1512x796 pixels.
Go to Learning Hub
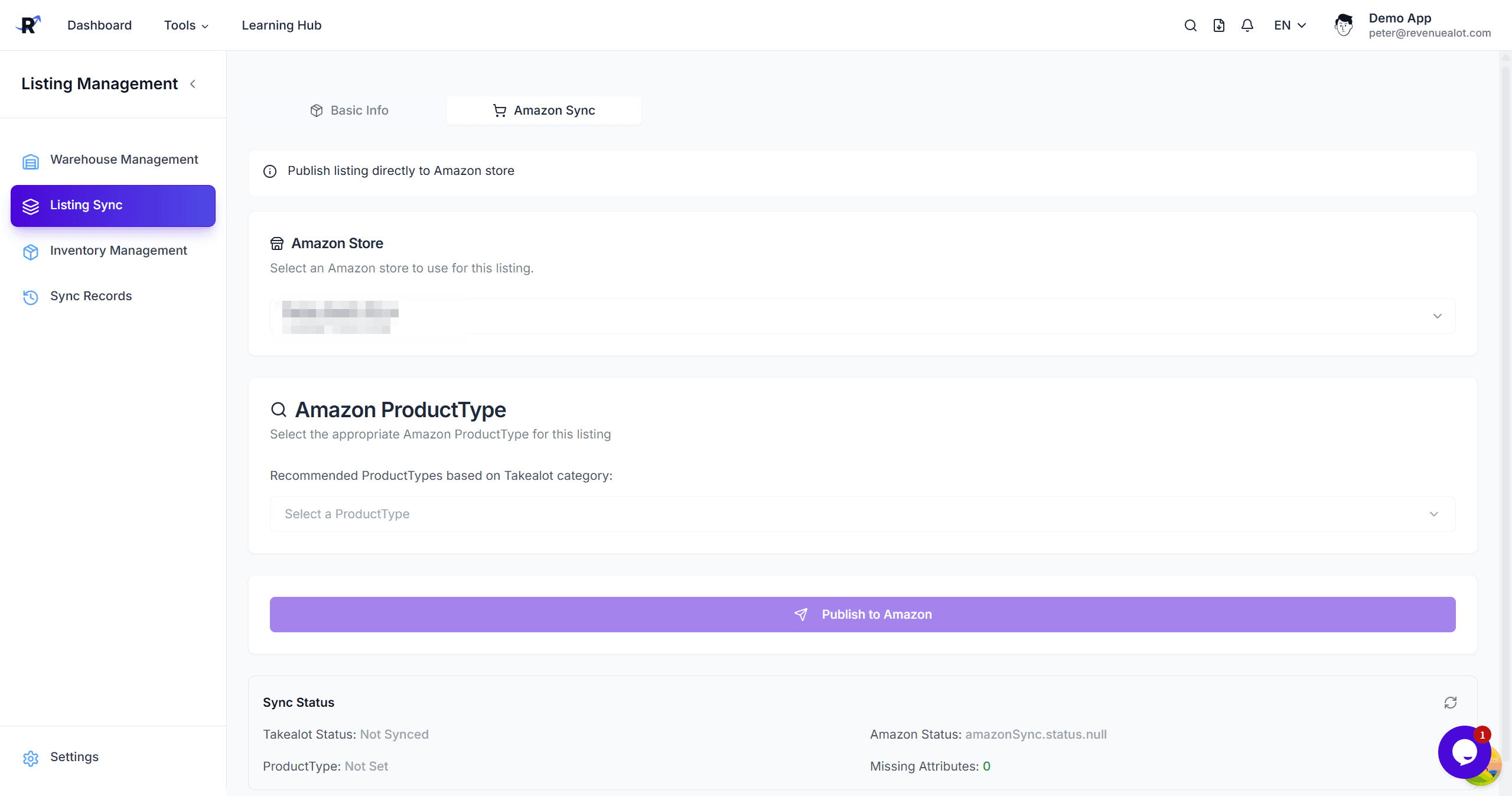pyautogui.click(x=281, y=25)
